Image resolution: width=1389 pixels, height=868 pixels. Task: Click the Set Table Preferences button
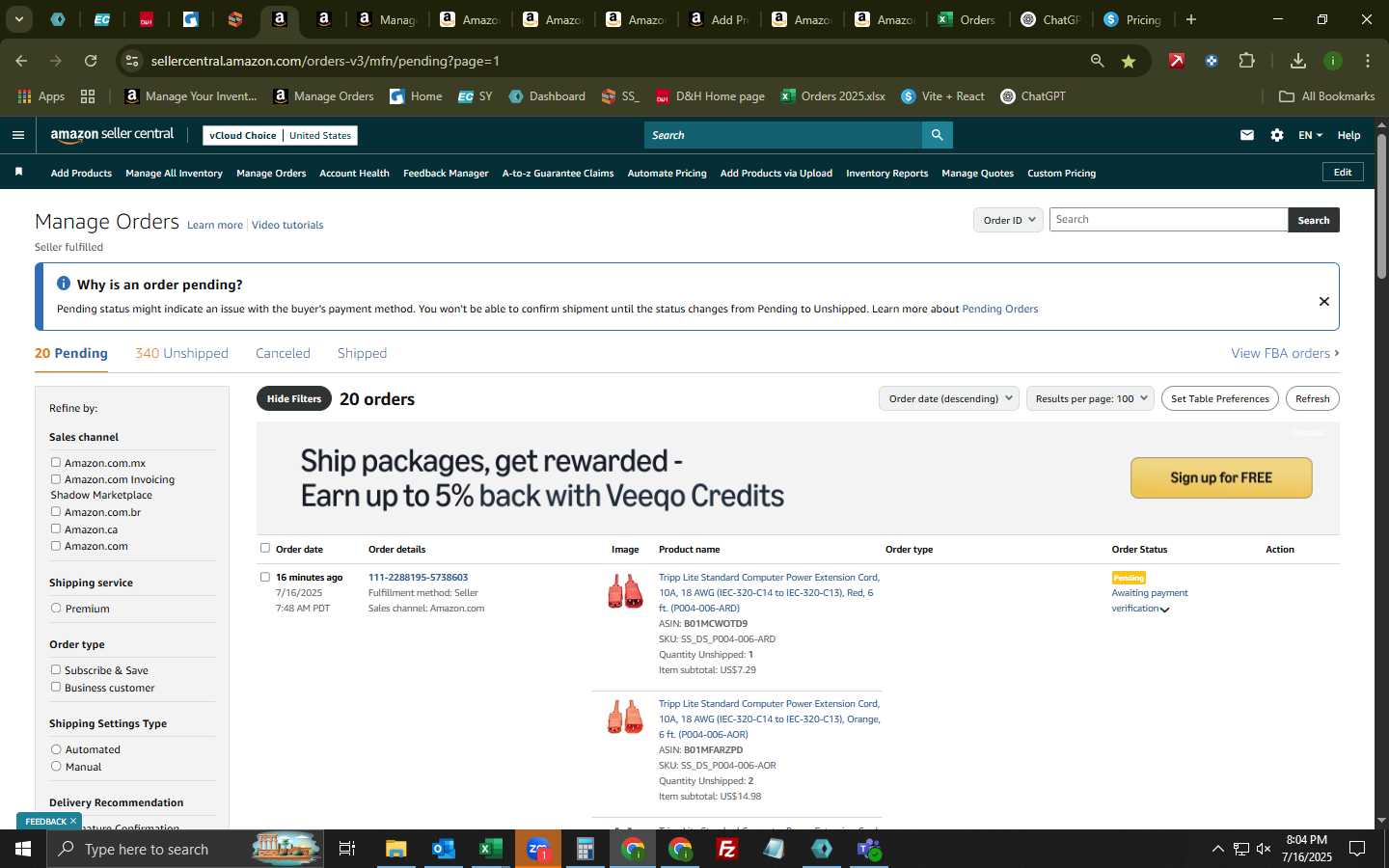[x=1219, y=398]
